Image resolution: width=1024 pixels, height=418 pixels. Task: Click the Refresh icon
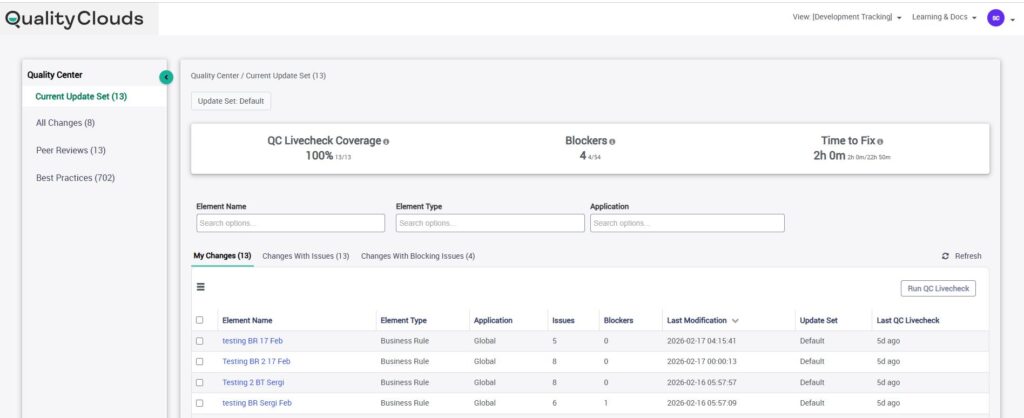pyautogui.click(x=945, y=256)
